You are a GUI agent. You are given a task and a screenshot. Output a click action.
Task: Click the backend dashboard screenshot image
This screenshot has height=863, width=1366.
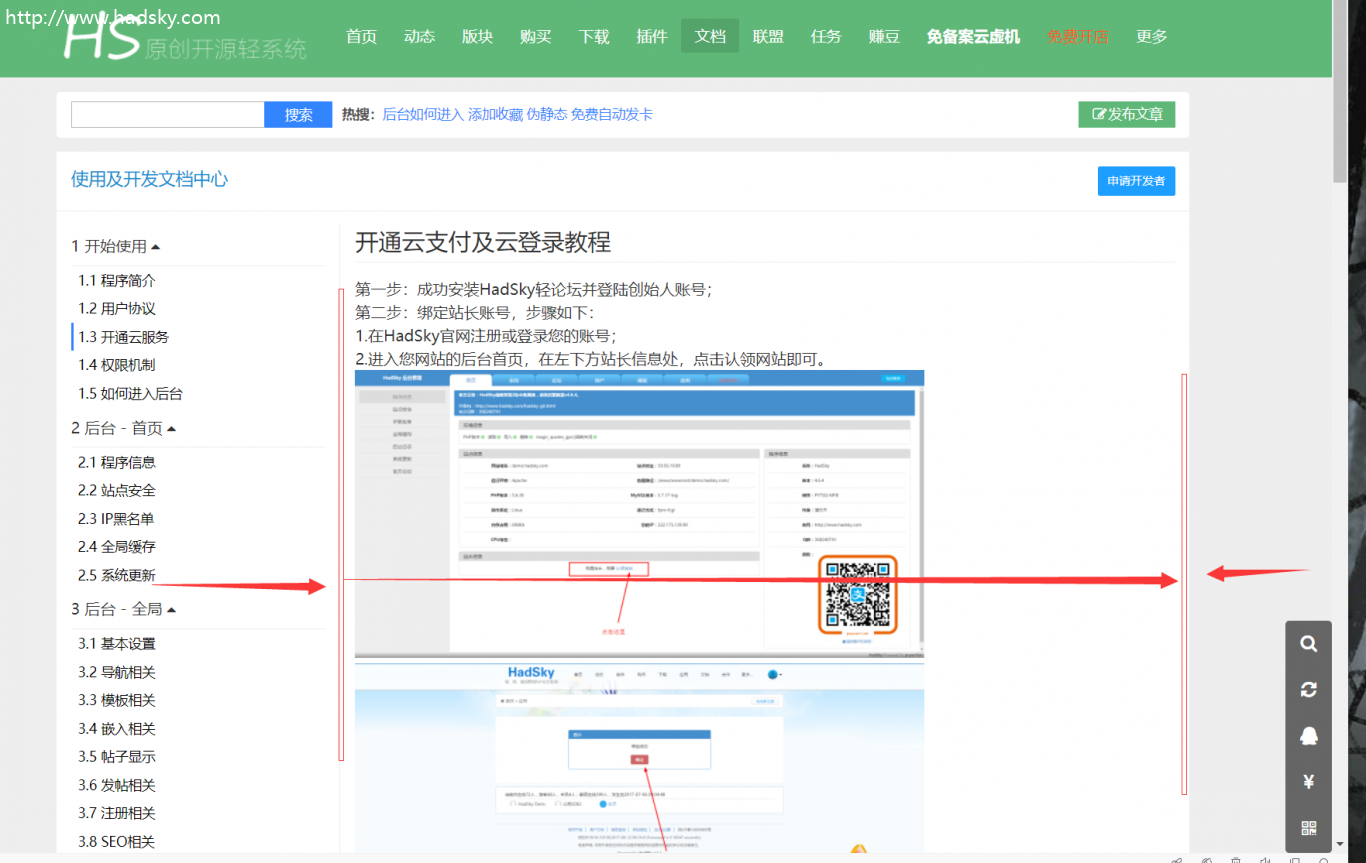tap(639, 514)
